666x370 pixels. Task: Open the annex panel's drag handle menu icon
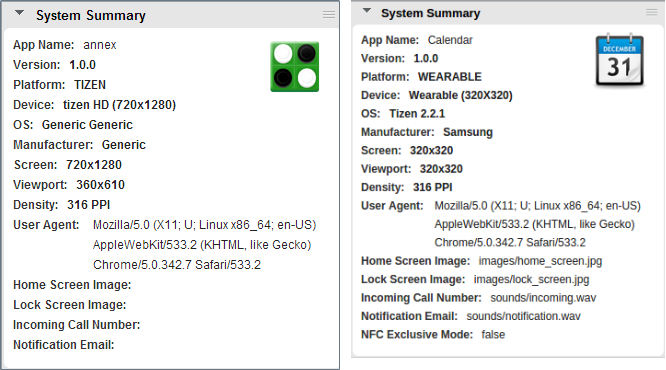(329, 15)
